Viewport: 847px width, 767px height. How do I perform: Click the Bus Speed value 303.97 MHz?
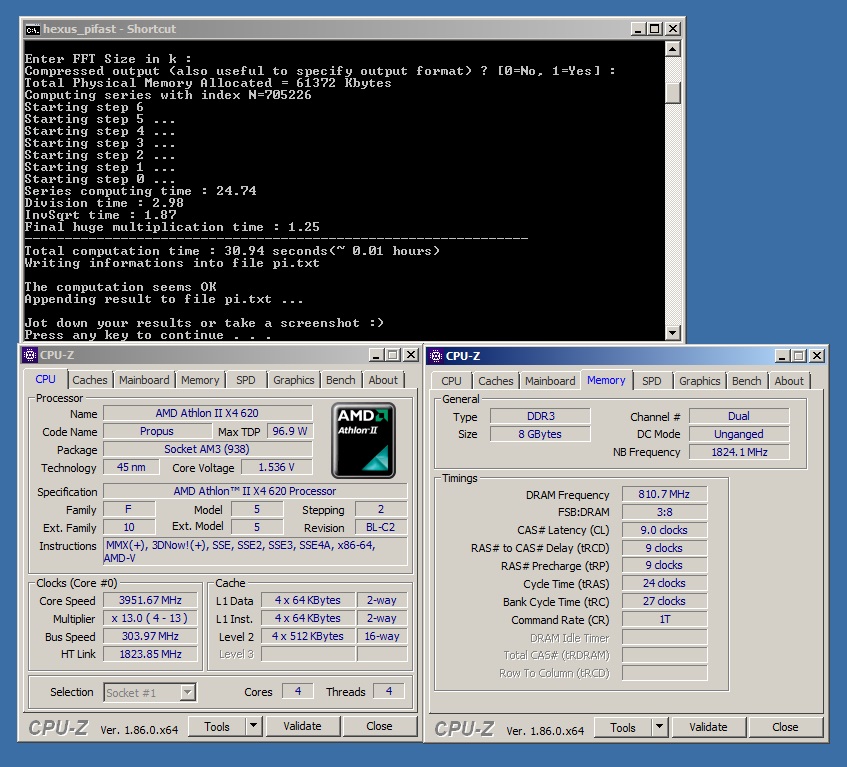click(x=150, y=636)
